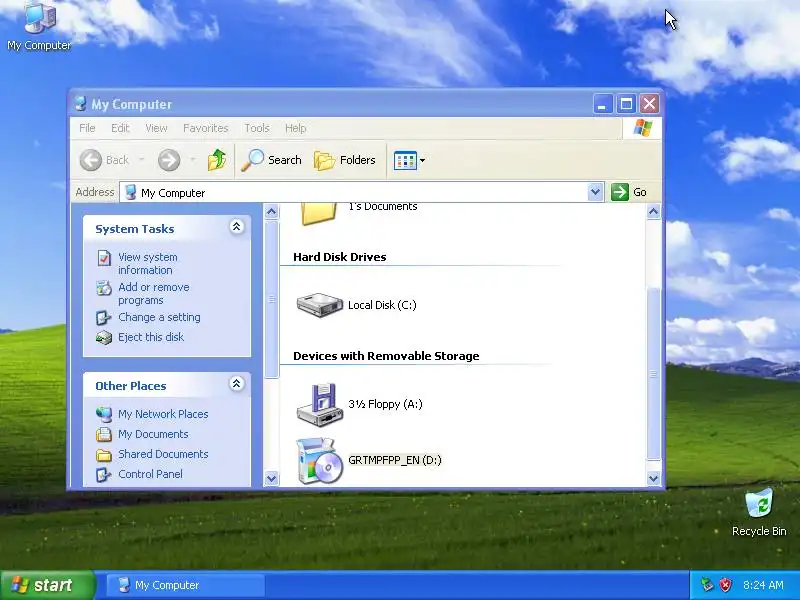This screenshot has width=800, height=600.
Task: Click the My Computer taskbar button
Action: [186, 585]
